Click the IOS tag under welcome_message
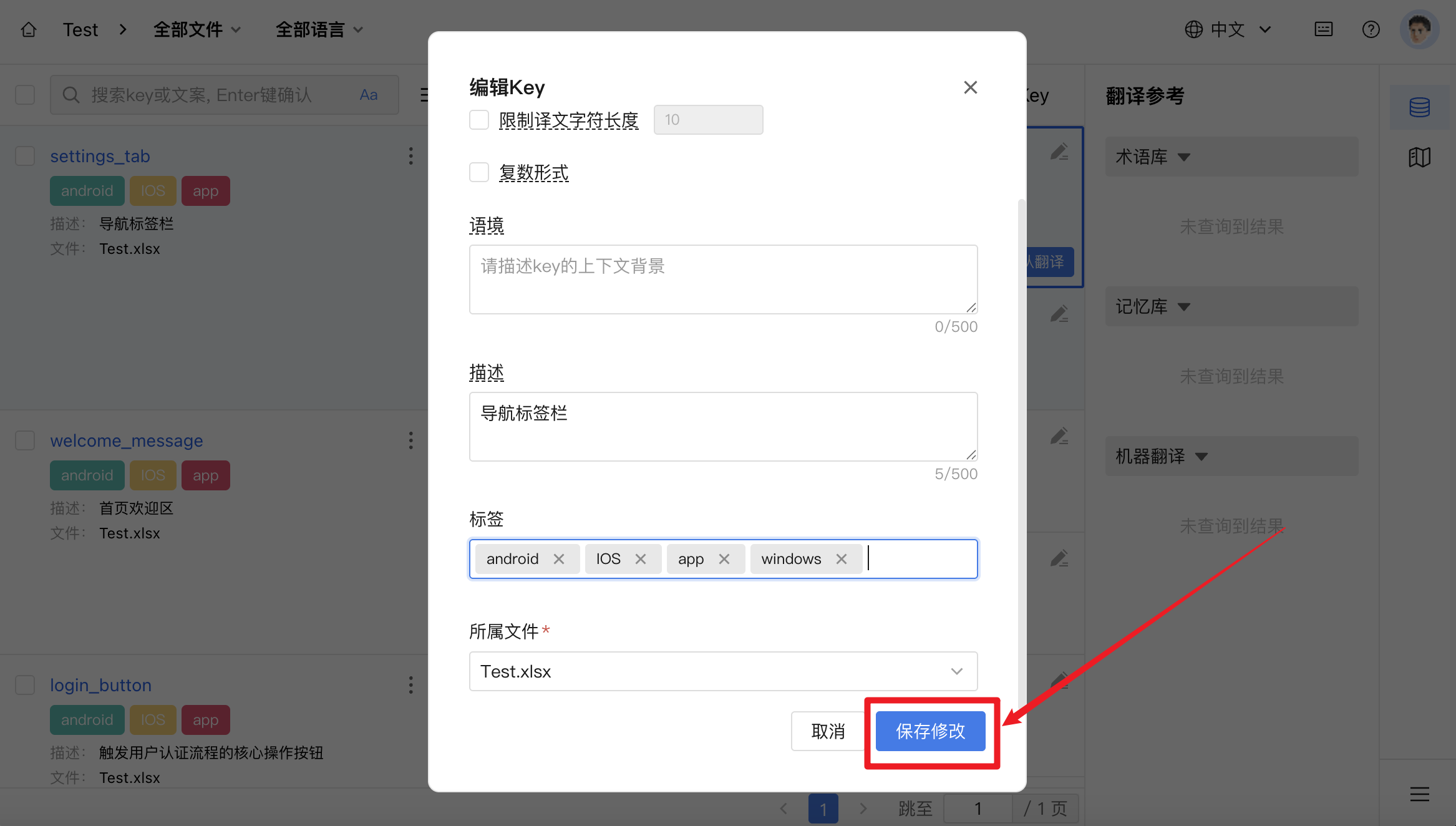1456x826 pixels. pyautogui.click(x=153, y=475)
